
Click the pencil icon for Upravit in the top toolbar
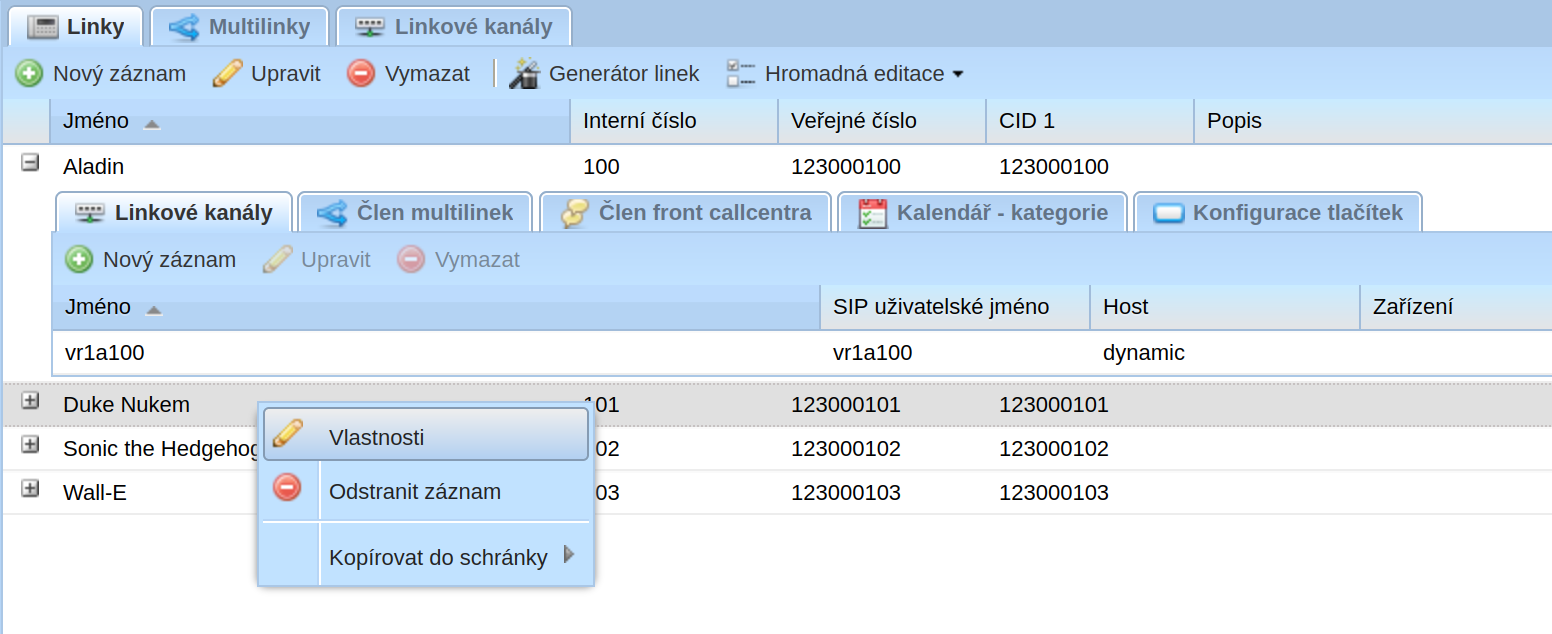[x=228, y=74]
